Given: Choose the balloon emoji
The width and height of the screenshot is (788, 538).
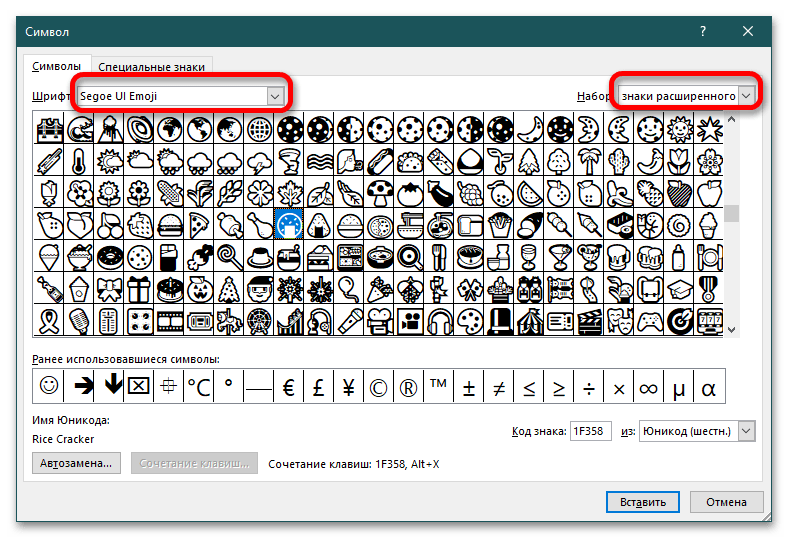Looking at the screenshot, I should [349, 289].
